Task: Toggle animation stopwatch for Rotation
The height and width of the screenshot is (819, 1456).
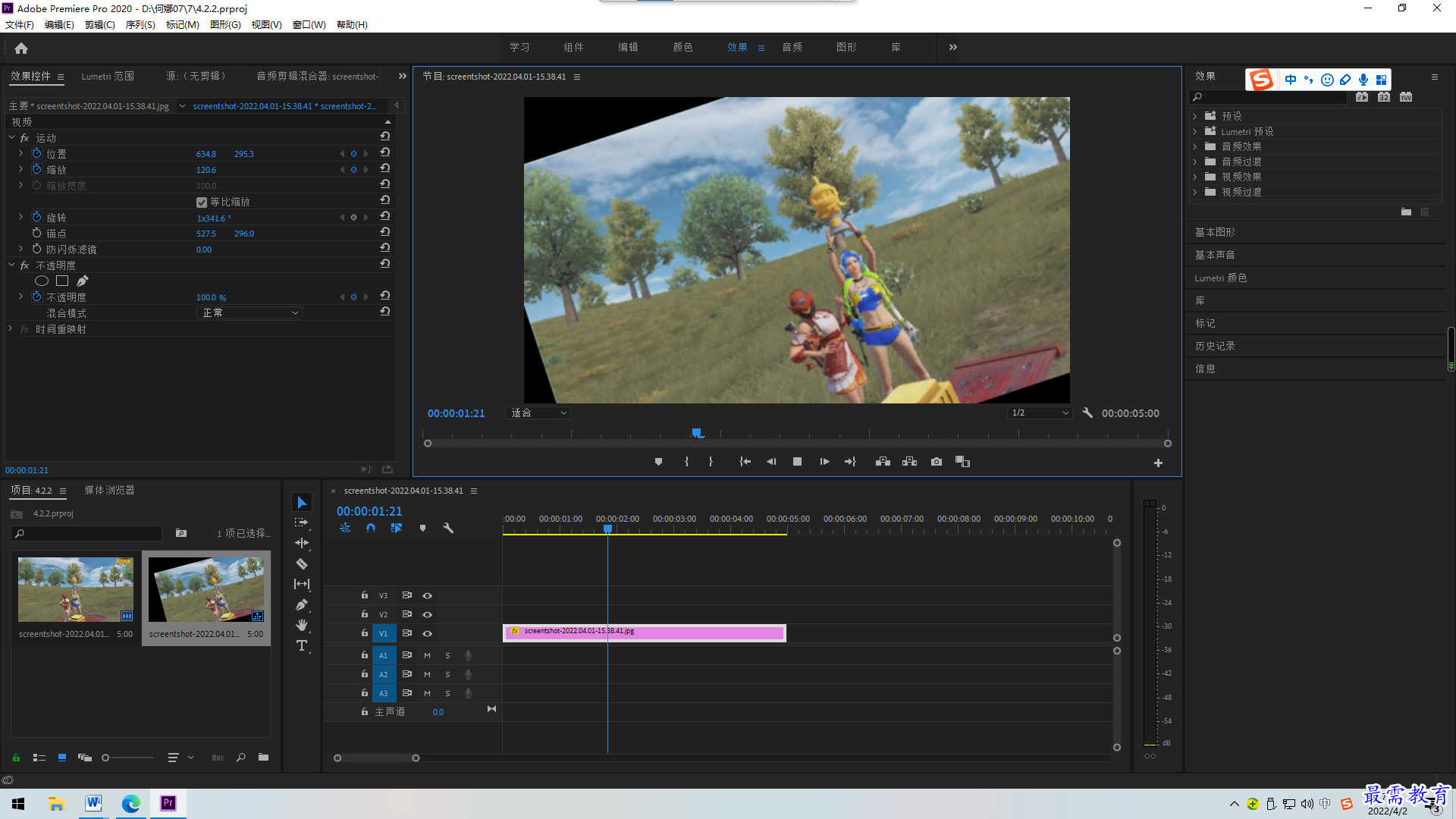Action: click(36, 218)
